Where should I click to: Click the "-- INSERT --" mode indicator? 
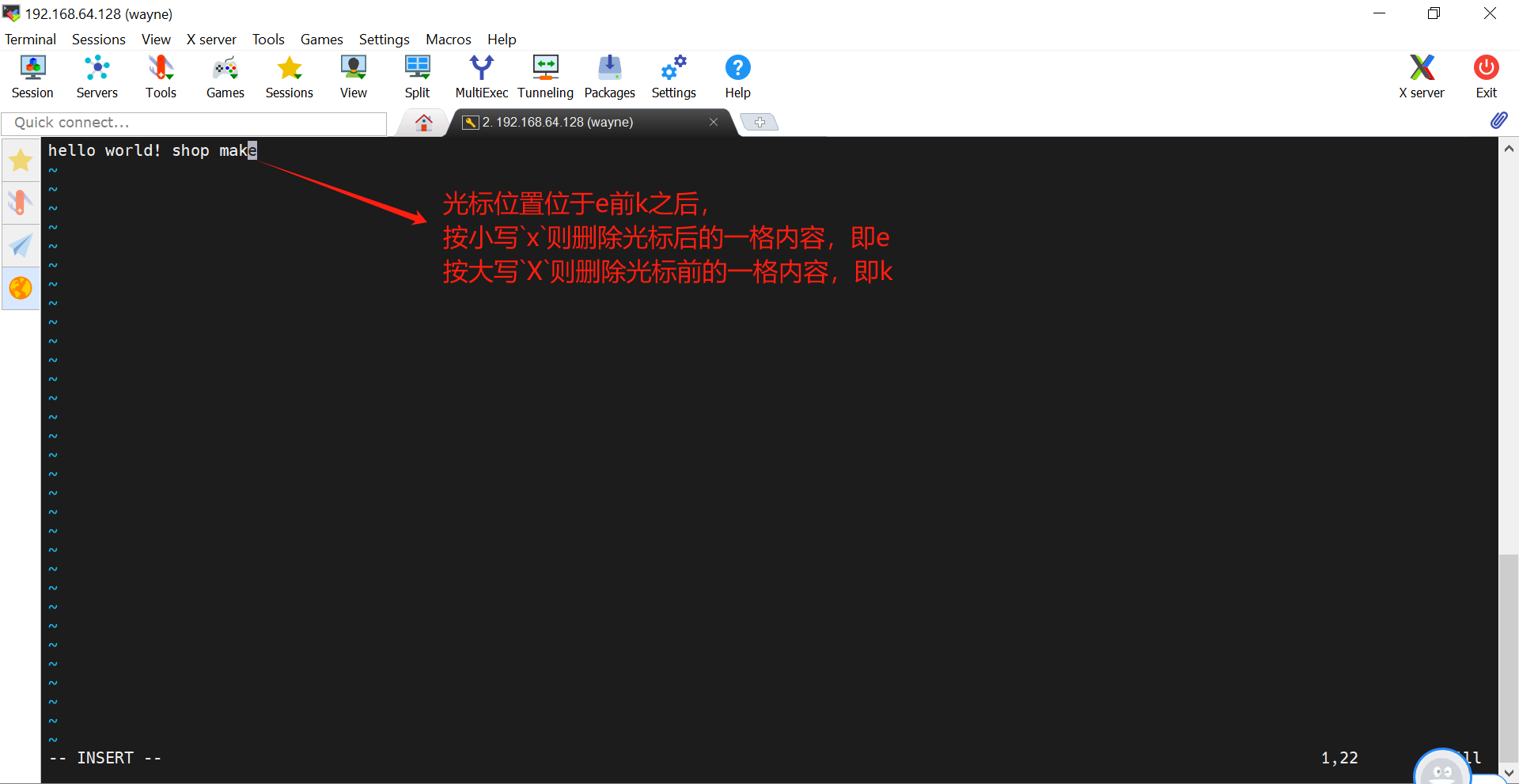coord(105,758)
